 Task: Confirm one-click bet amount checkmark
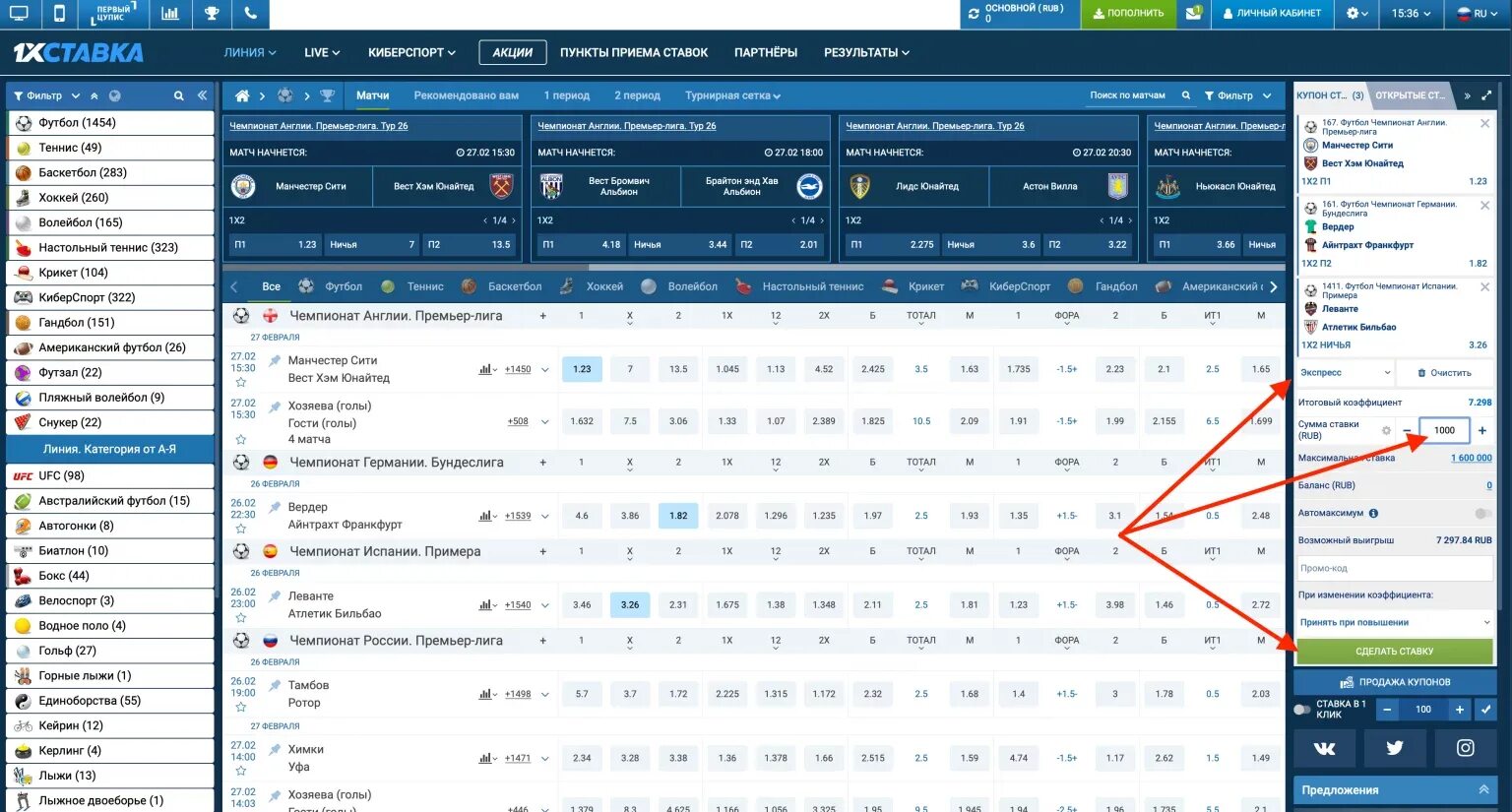click(x=1485, y=709)
